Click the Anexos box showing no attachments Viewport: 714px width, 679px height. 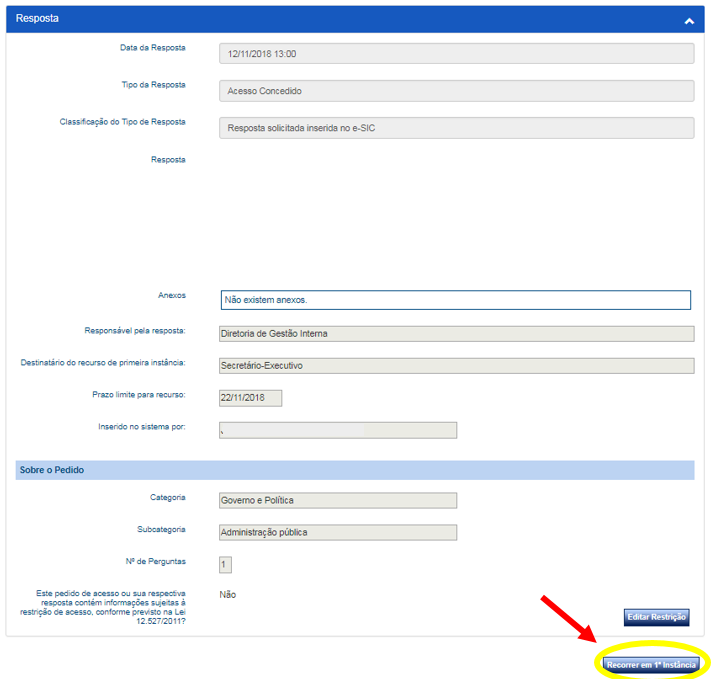click(455, 300)
